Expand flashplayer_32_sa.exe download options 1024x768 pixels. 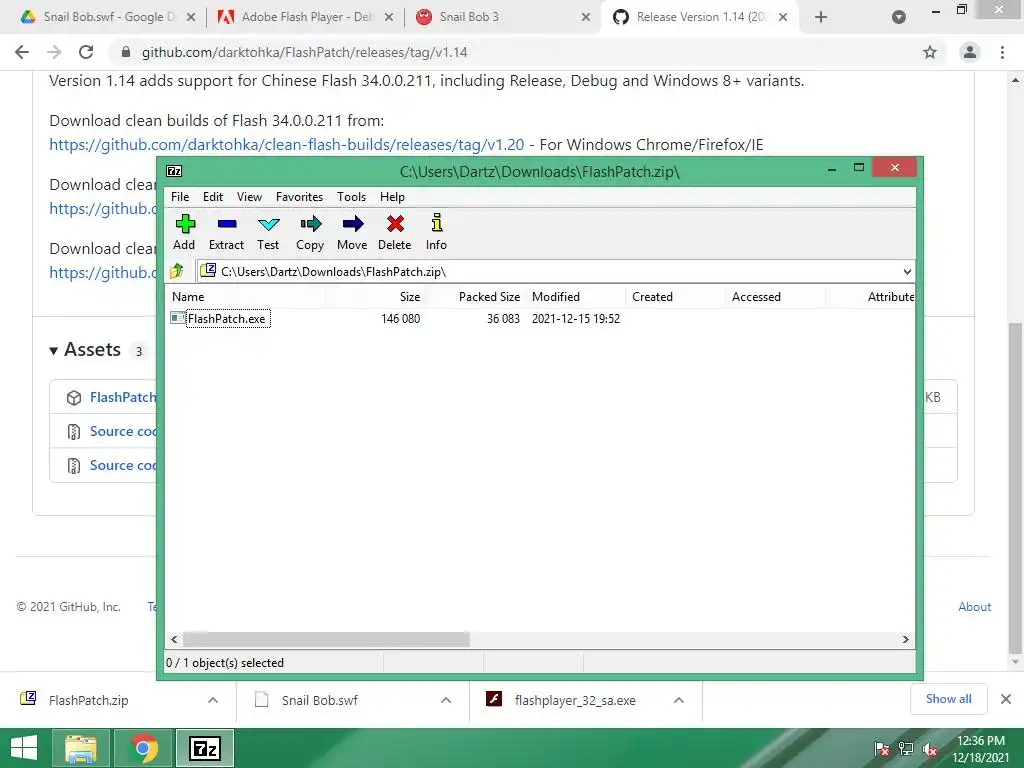pyautogui.click(x=679, y=700)
